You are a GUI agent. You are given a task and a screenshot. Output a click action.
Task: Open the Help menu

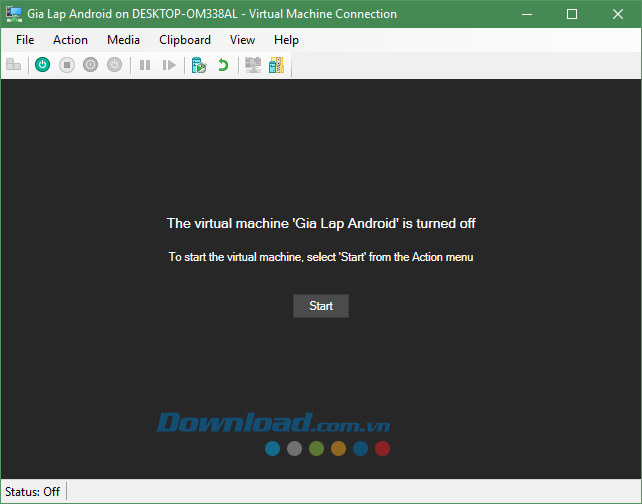pyautogui.click(x=286, y=40)
